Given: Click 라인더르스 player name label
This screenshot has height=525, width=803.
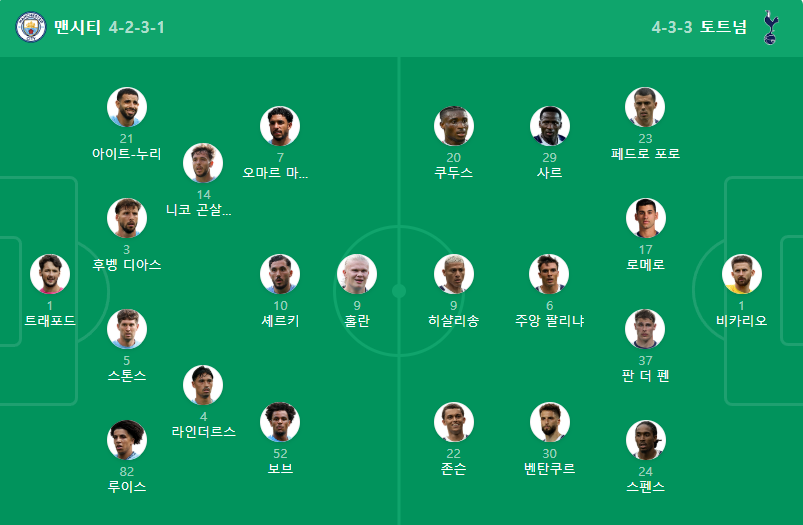Looking at the screenshot, I should [203, 432].
